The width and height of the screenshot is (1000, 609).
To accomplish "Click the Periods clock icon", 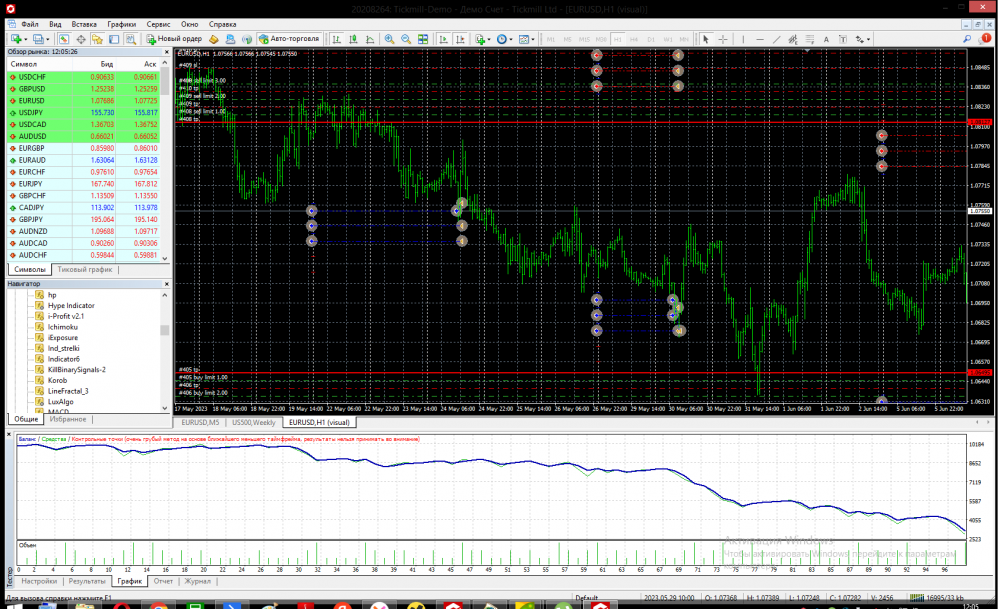I will (x=502, y=39).
